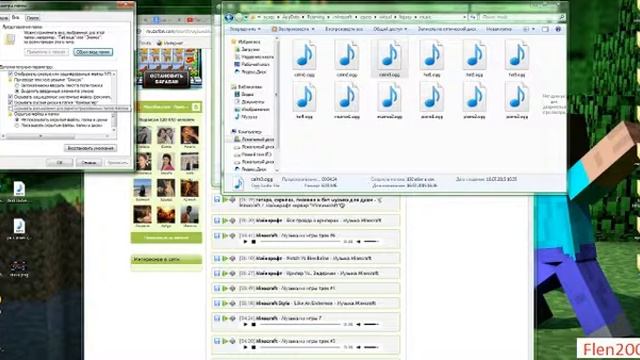Select 'highlight typed item in list' radio option

pos(17,91)
